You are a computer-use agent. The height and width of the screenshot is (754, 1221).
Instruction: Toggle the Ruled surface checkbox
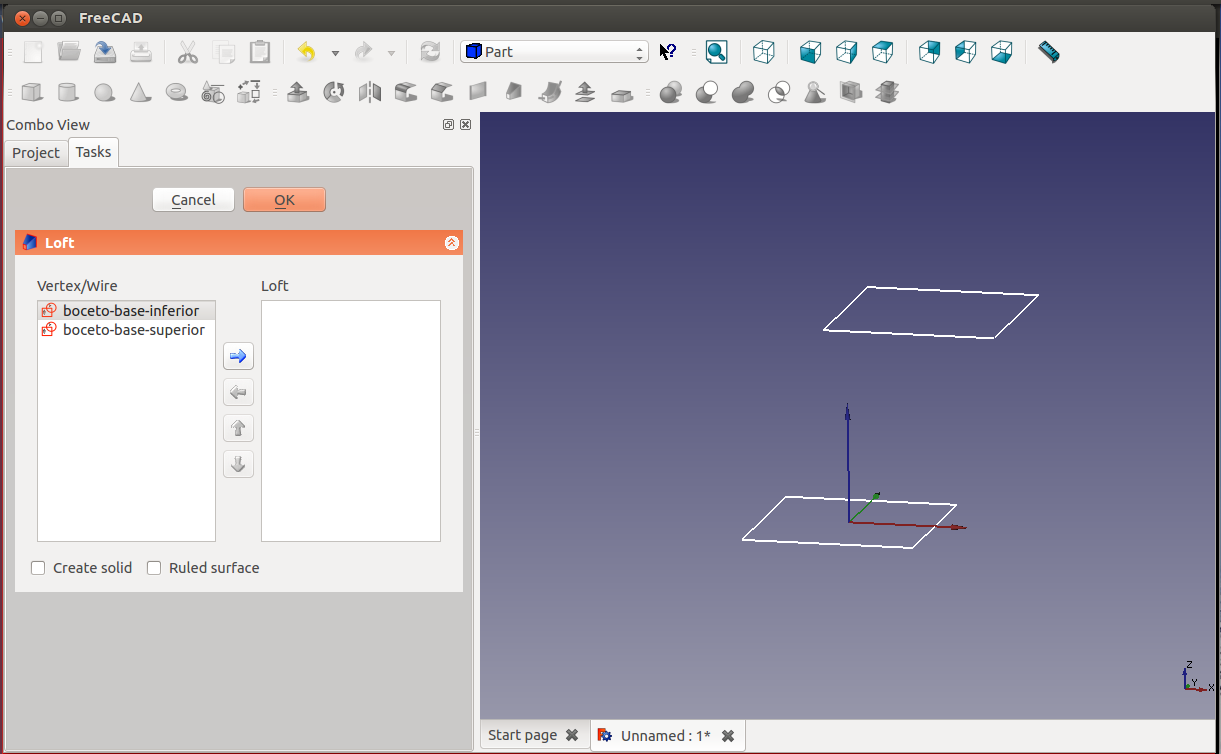(154, 568)
